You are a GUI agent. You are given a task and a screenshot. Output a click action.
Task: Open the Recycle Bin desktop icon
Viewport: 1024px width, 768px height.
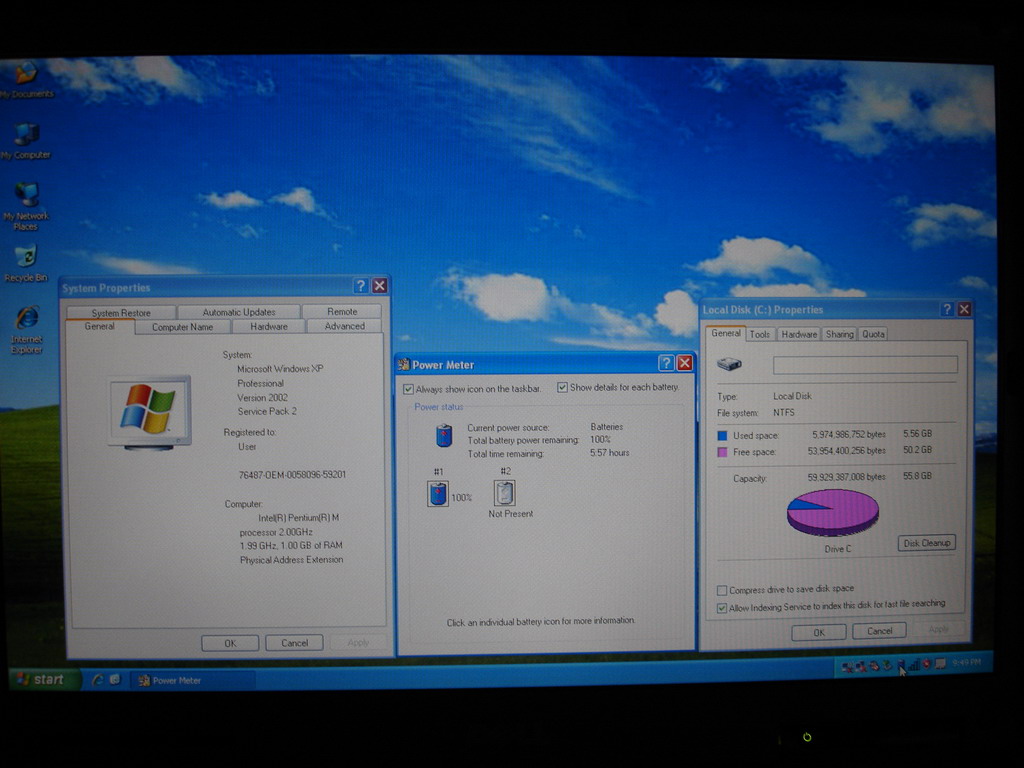(25, 263)
